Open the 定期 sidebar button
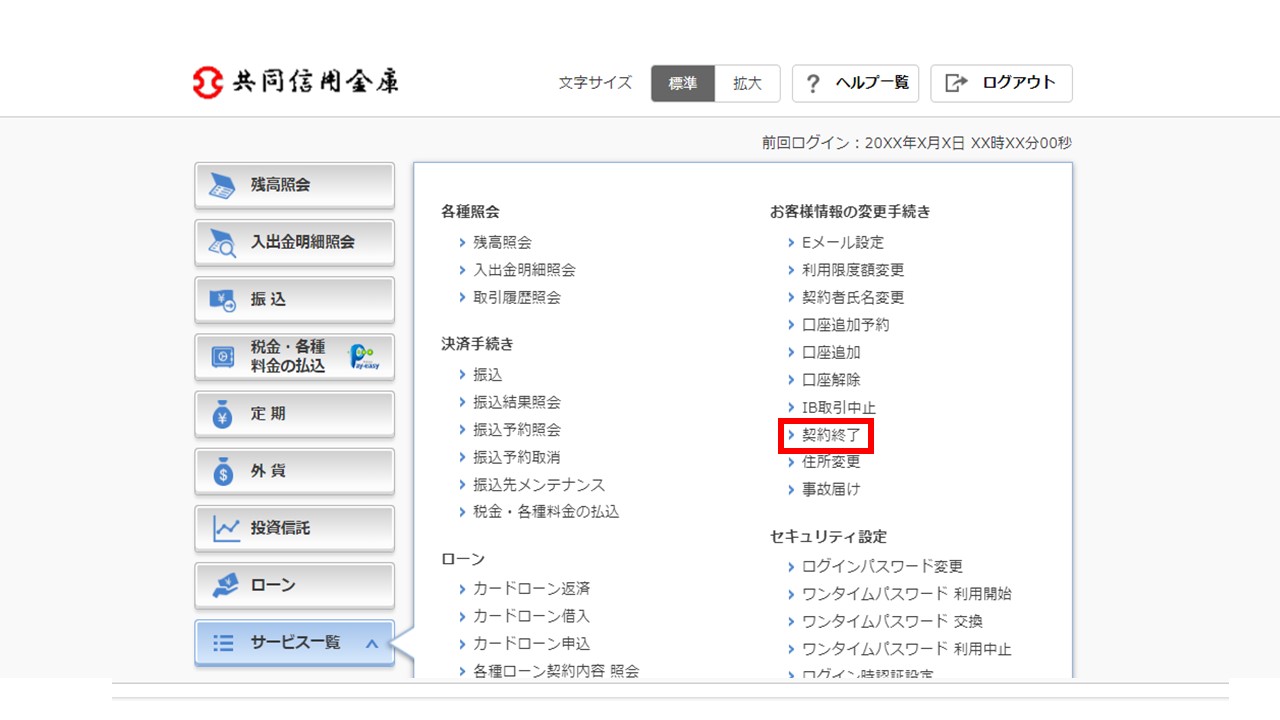 tap(294, 413)
